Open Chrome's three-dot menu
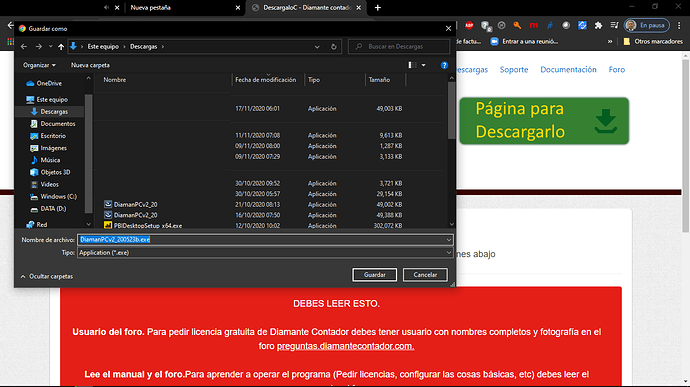Image resolution: width=690 pixels, height=387 pixels. pyautogui.click(x=679, y=25)
